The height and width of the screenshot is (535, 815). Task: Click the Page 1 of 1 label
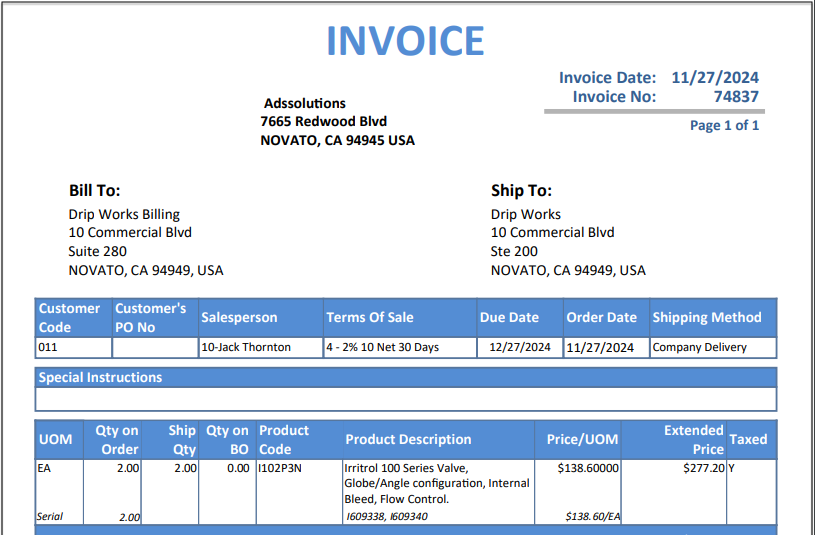[x=724, y=125]
